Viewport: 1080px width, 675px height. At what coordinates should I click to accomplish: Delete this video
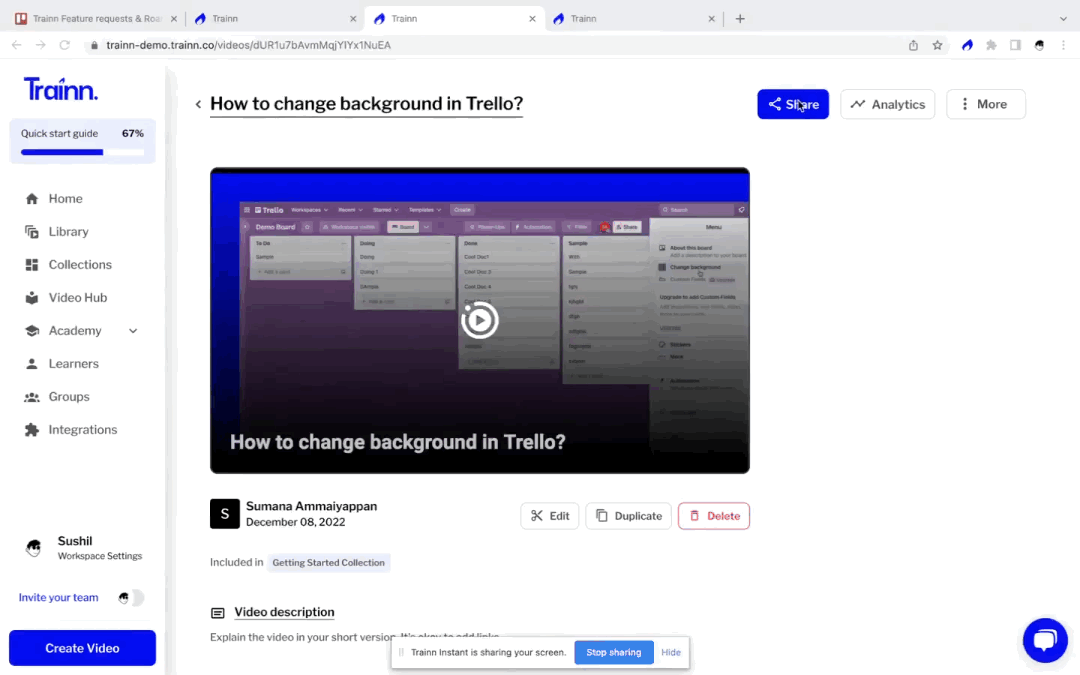click(x=714, y=516)
